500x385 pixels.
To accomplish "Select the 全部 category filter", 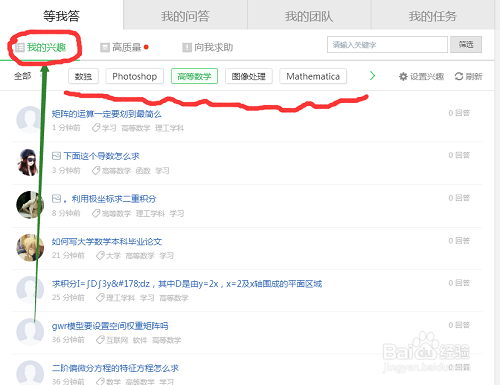I will click(x=23, y=76).
